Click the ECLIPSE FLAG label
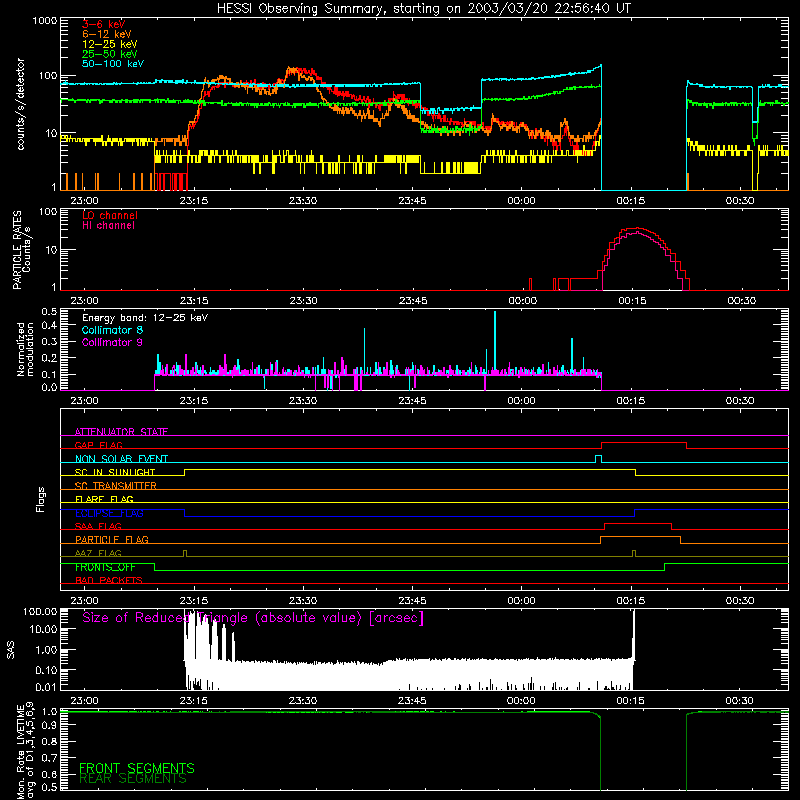 pyautogui.click(x=109, y=513)
